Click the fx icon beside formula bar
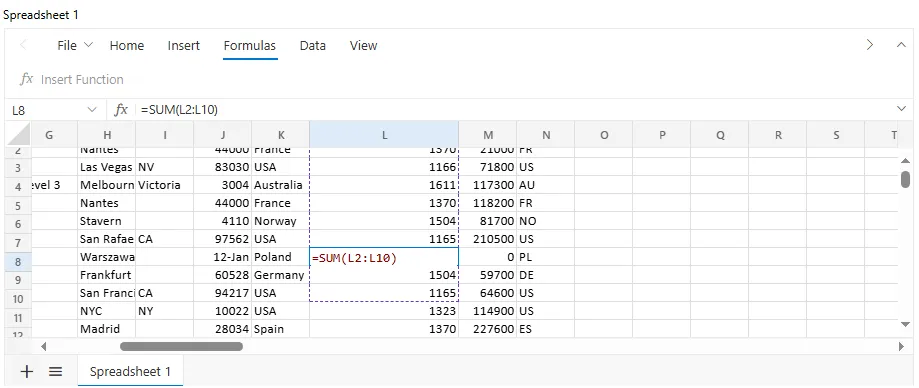This screenshot has width=919, height=388. [x=121, y=110]
